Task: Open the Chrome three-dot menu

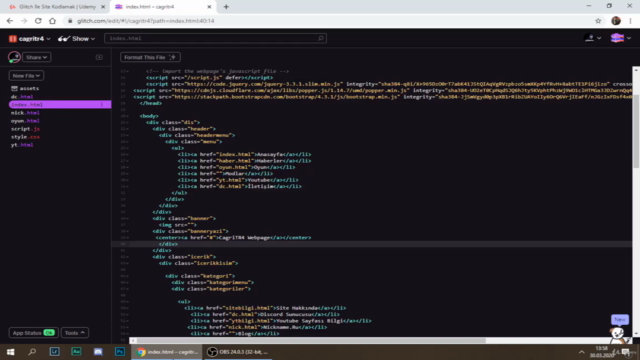Action: (631, 21)
